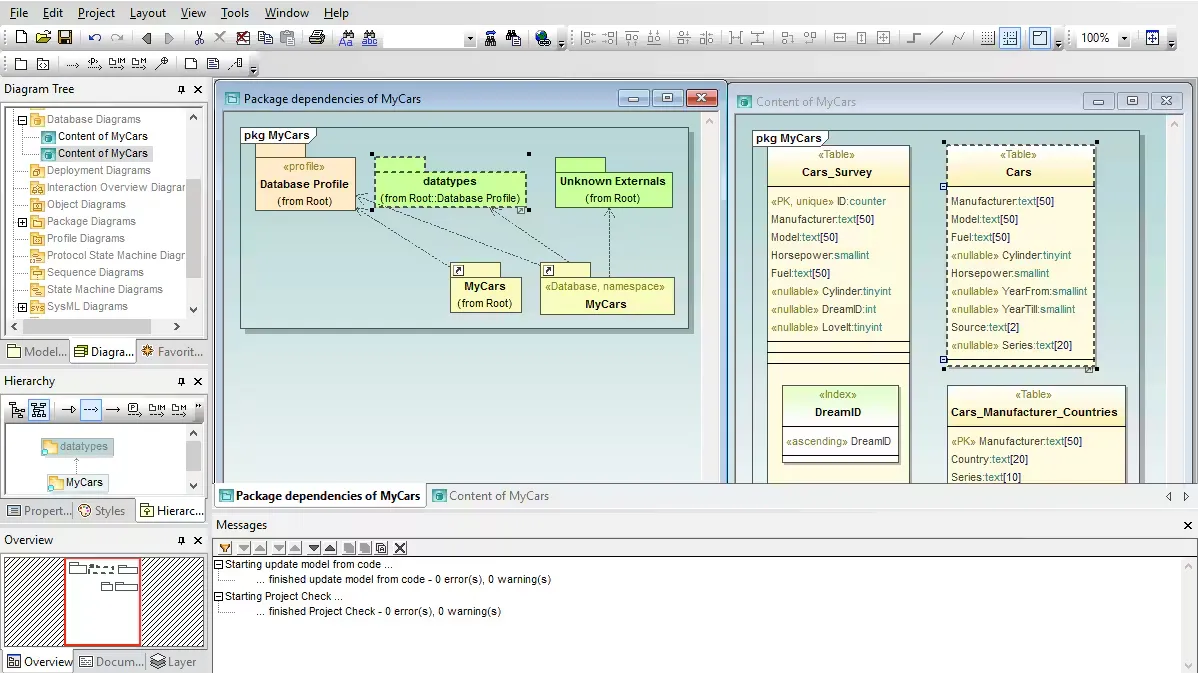
Task: Click the filter icon in Messages
Action: coord(225,548)
